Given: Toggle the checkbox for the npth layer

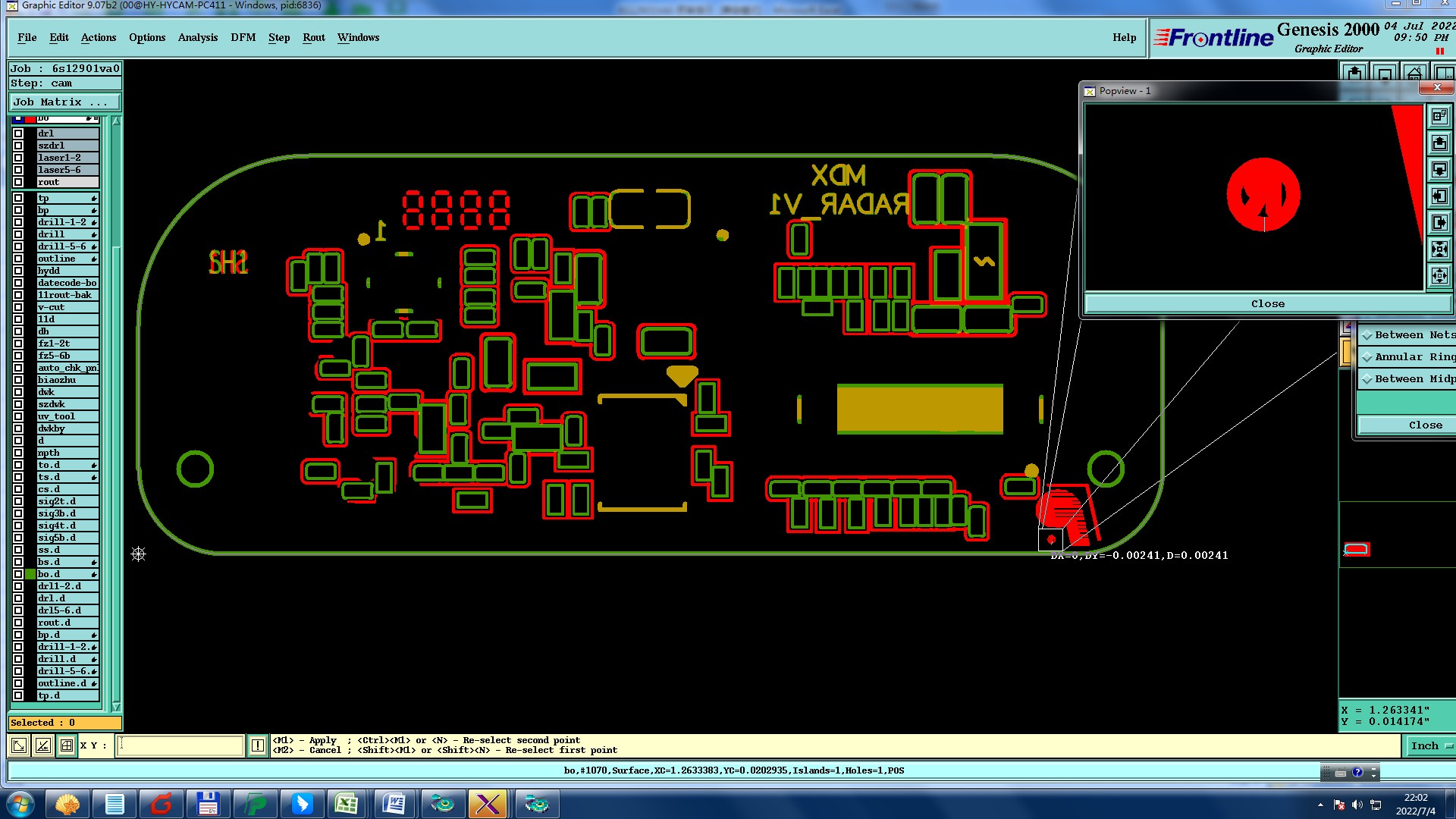Looking at the screenshot, I should tap(18, 453).
